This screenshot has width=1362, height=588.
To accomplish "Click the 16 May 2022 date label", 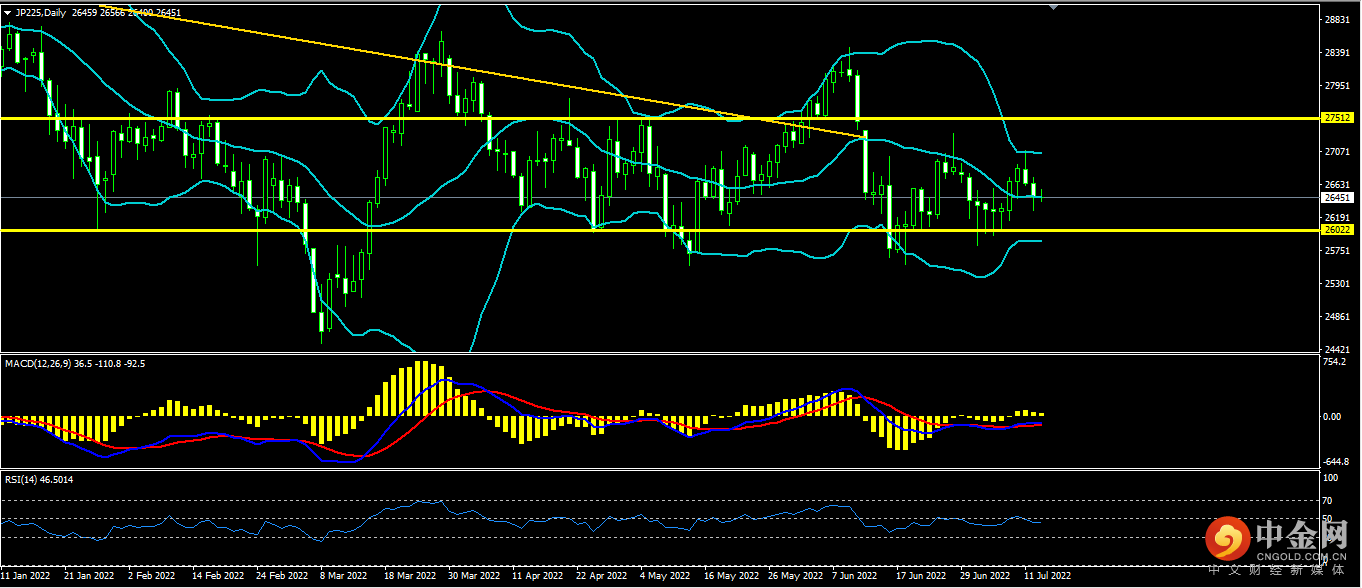I will pos(731,577).
